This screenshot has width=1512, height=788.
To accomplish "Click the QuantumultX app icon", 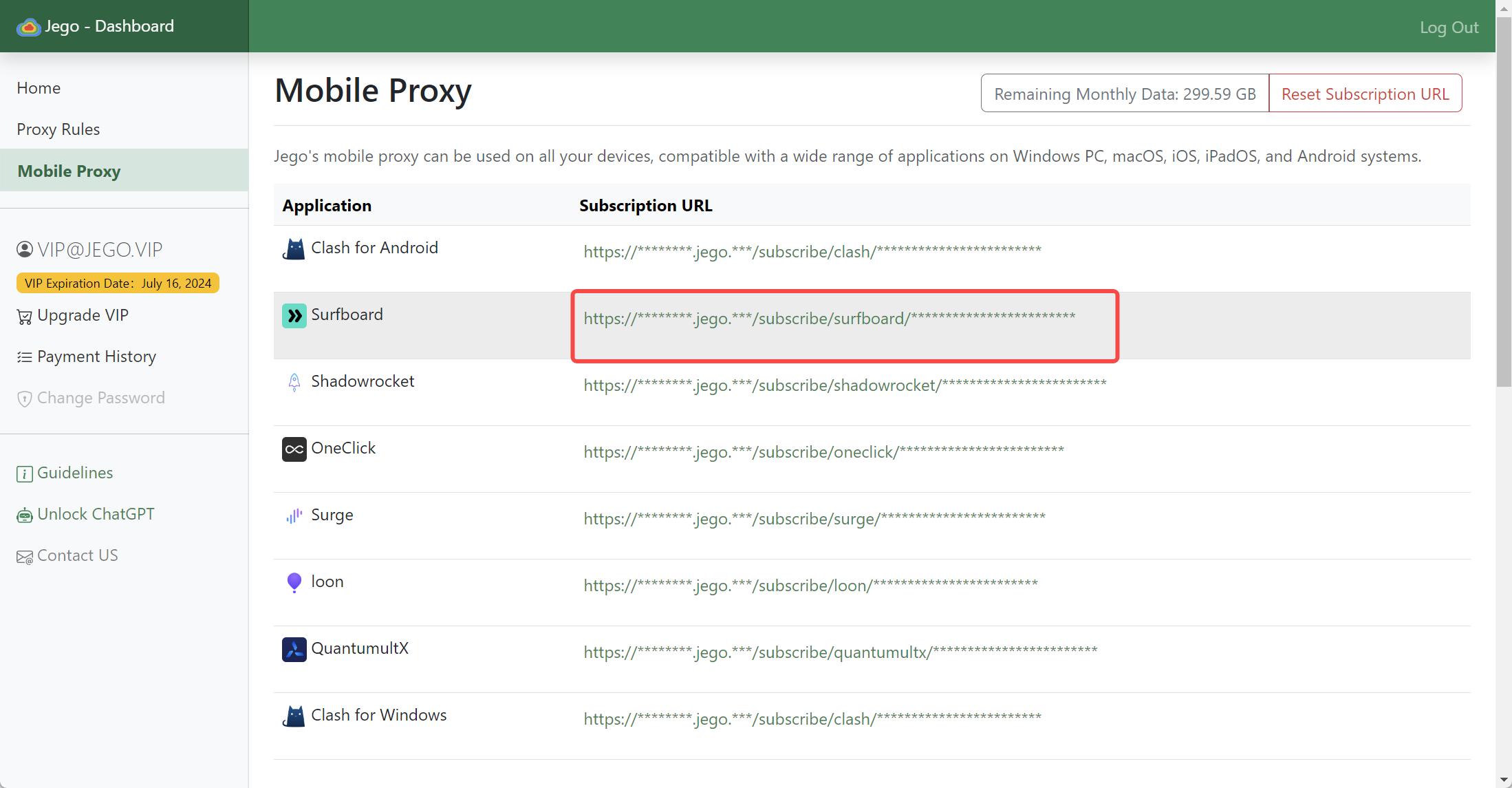I will (294, 649).
